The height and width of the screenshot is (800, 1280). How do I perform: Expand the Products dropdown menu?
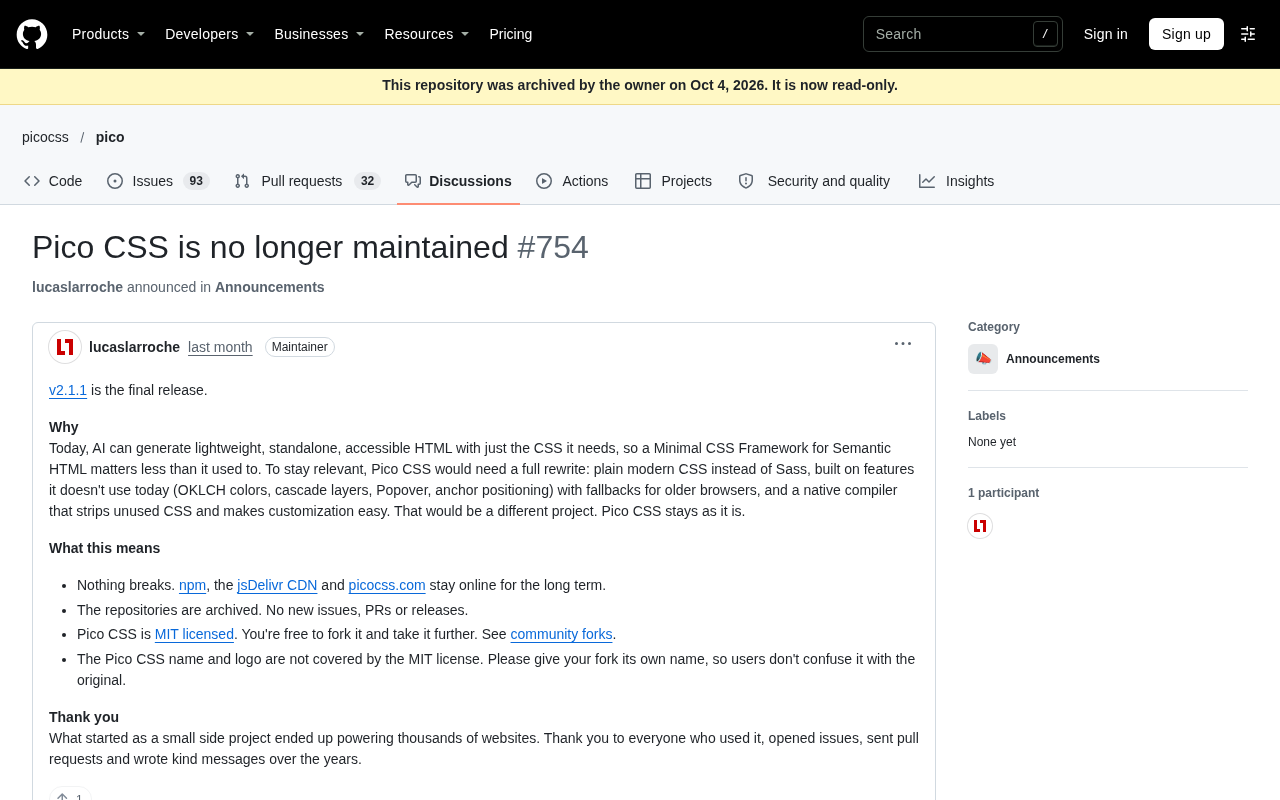click(x=109, y=34)
